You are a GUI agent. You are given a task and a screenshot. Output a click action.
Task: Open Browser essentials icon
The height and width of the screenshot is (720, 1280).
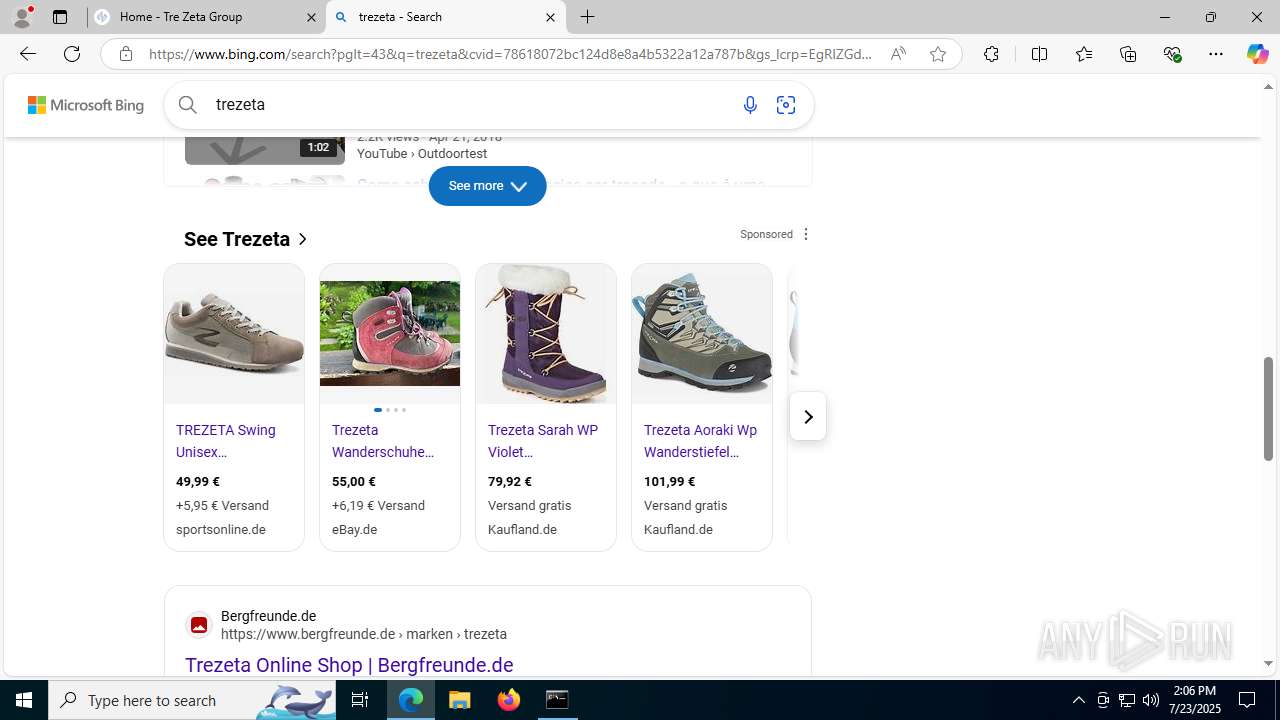tap(1172, 54)
